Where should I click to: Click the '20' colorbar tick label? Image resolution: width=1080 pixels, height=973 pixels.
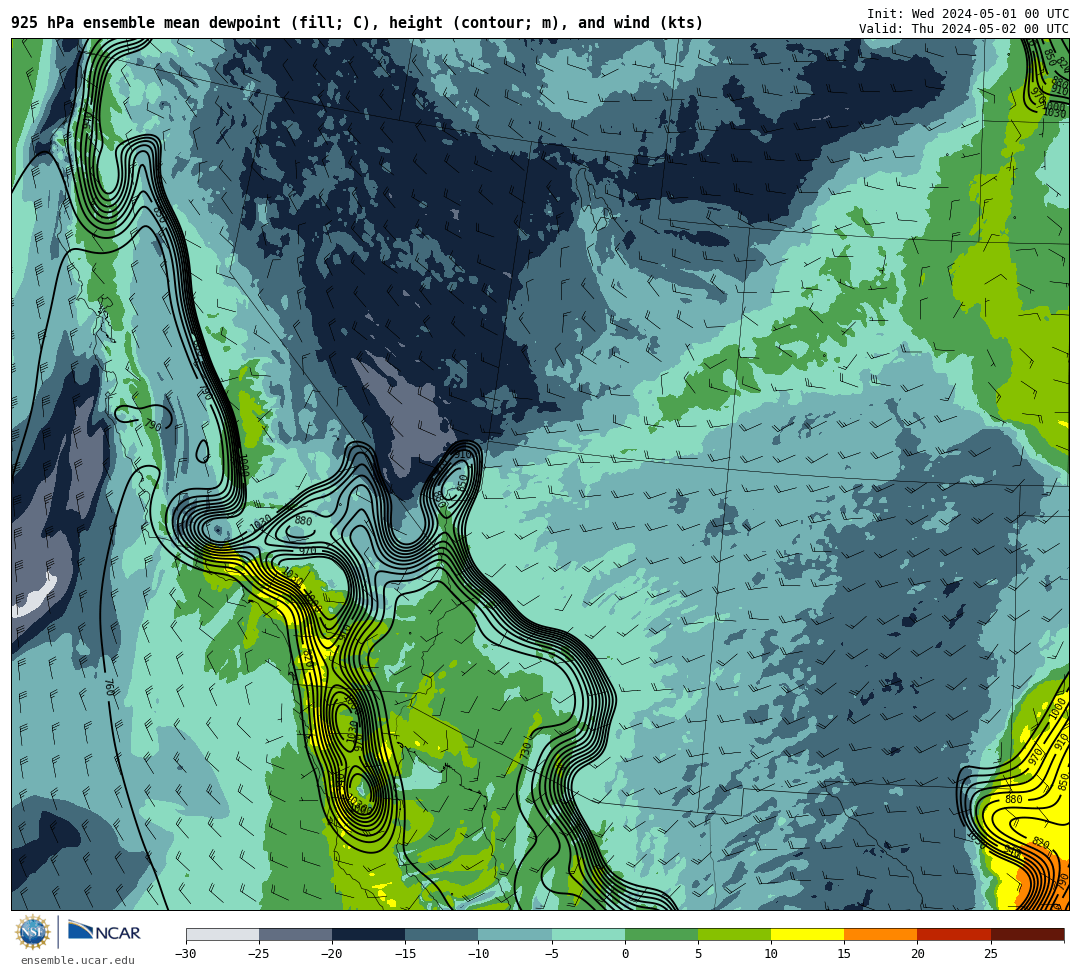[917, 954]
